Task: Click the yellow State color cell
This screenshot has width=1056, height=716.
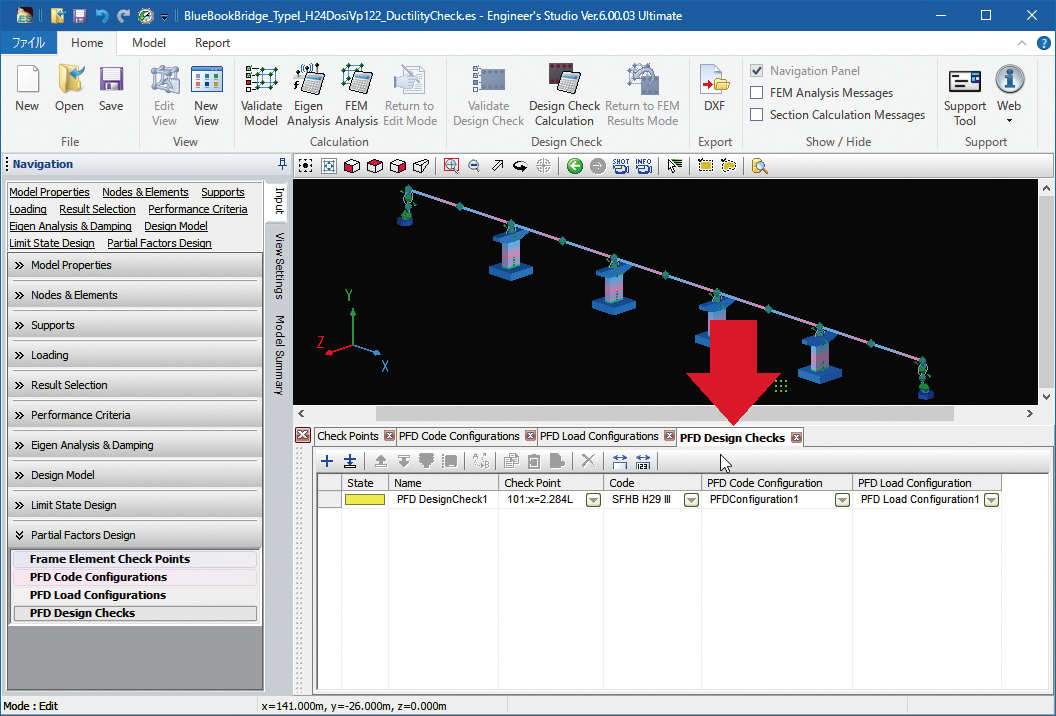Action: tap(365, 500)
